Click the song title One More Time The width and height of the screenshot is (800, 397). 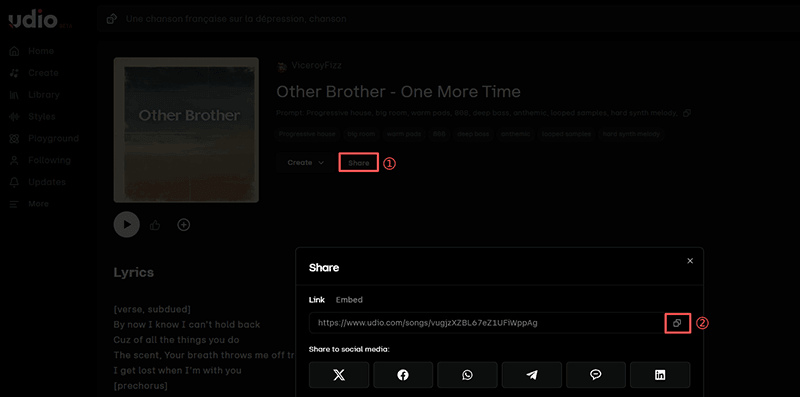click(x=398, y=92)
